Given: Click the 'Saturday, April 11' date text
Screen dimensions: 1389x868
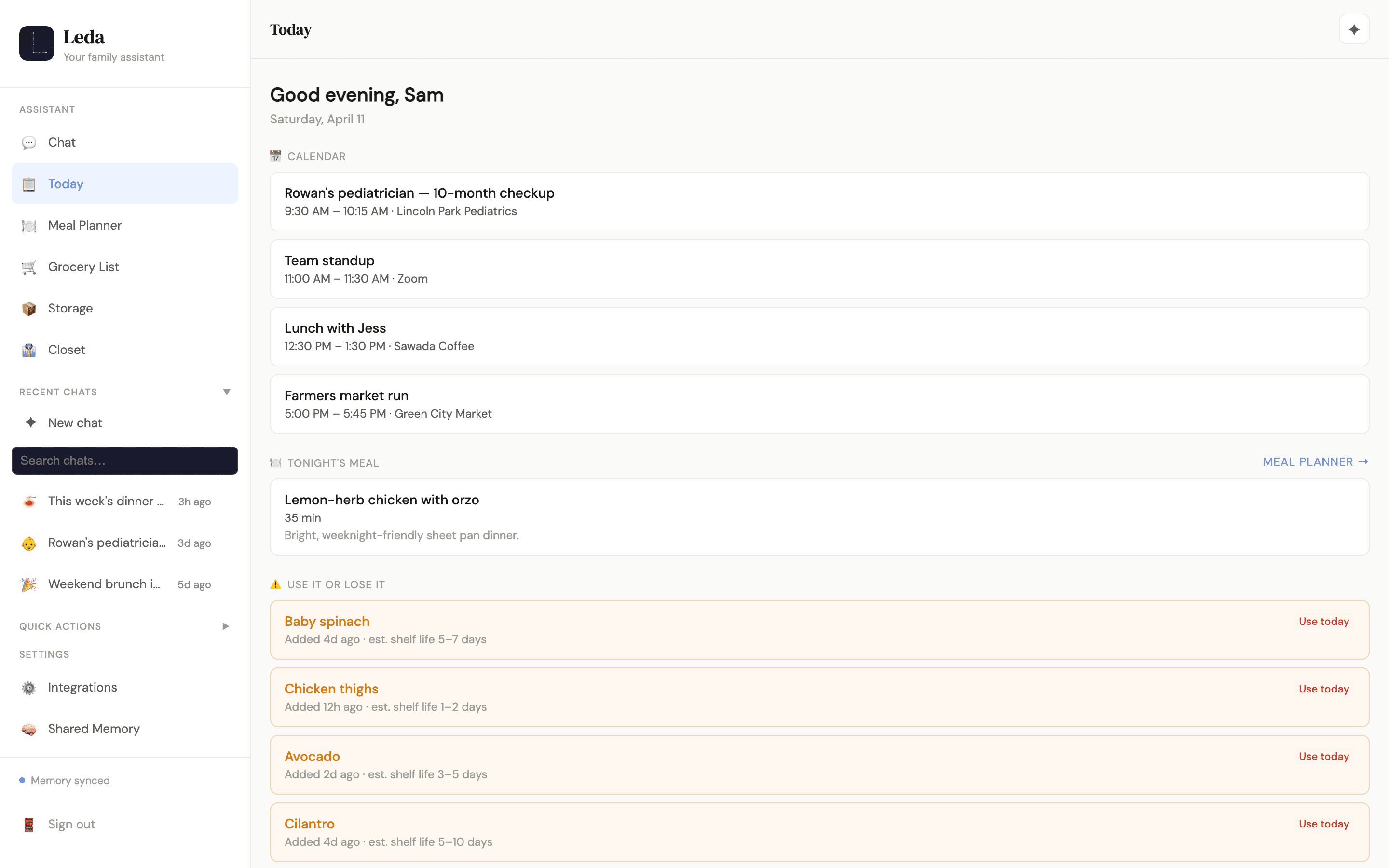Looking at the screenshot, I should click(x=317, y=120).
